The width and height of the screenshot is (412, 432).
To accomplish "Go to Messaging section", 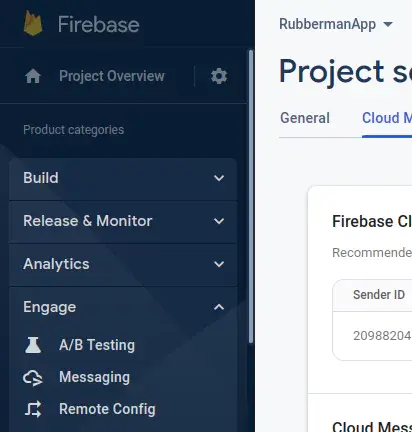I will click(94, 377).
